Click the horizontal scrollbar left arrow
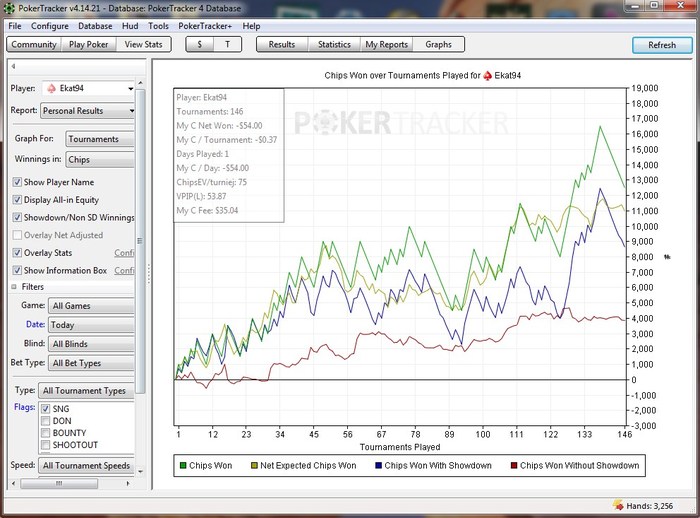 click(13, 483)
